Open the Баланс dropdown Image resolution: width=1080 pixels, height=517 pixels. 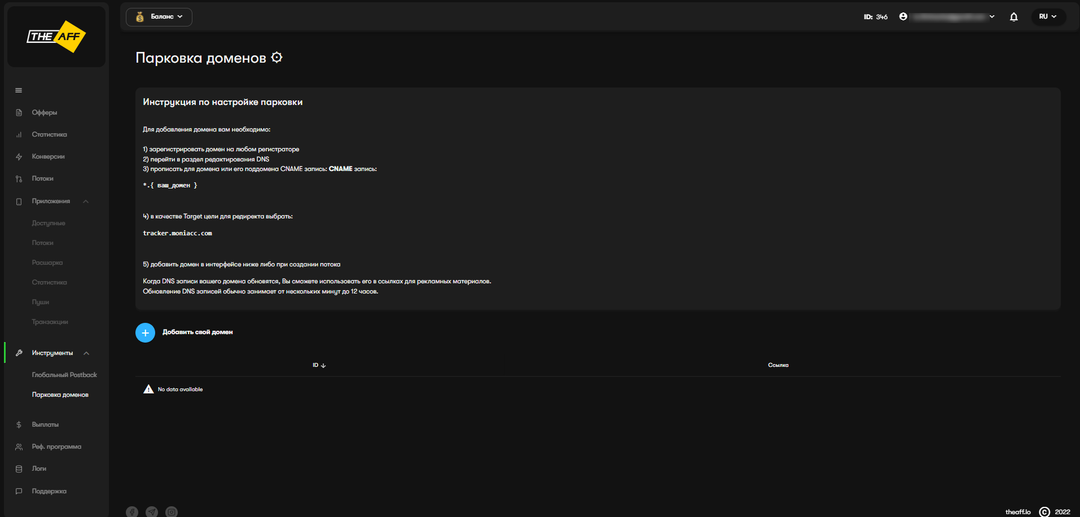point(159,17)
